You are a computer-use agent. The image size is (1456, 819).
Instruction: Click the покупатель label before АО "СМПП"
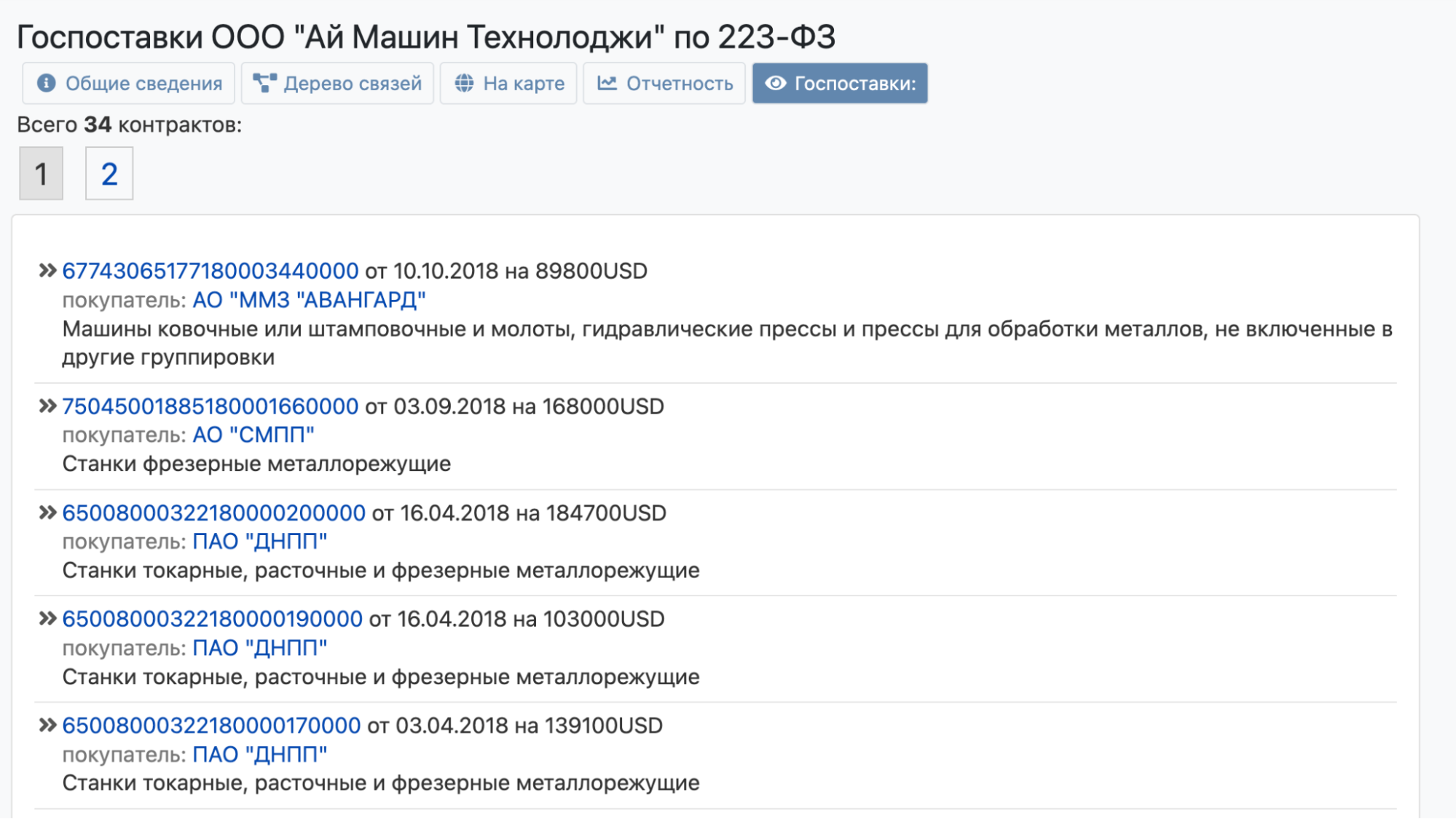point(125,435)
